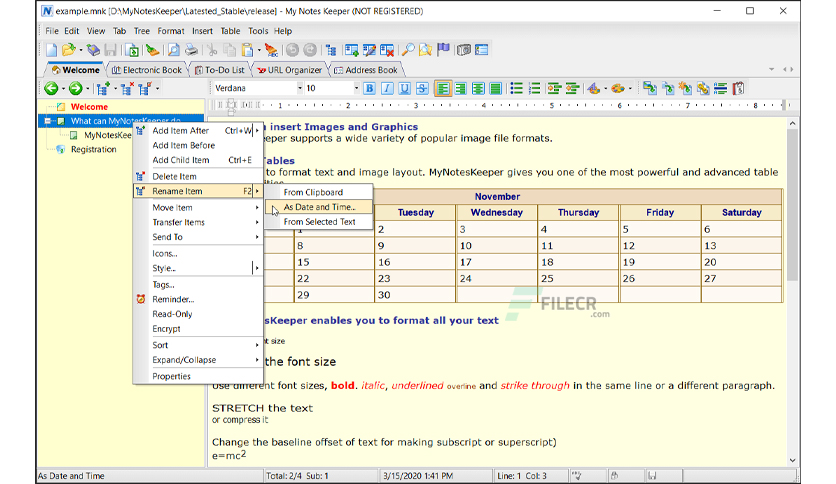Click the New file icon
Image resolution: width=836 pixels, height=484 pixels.
point(52,50)
